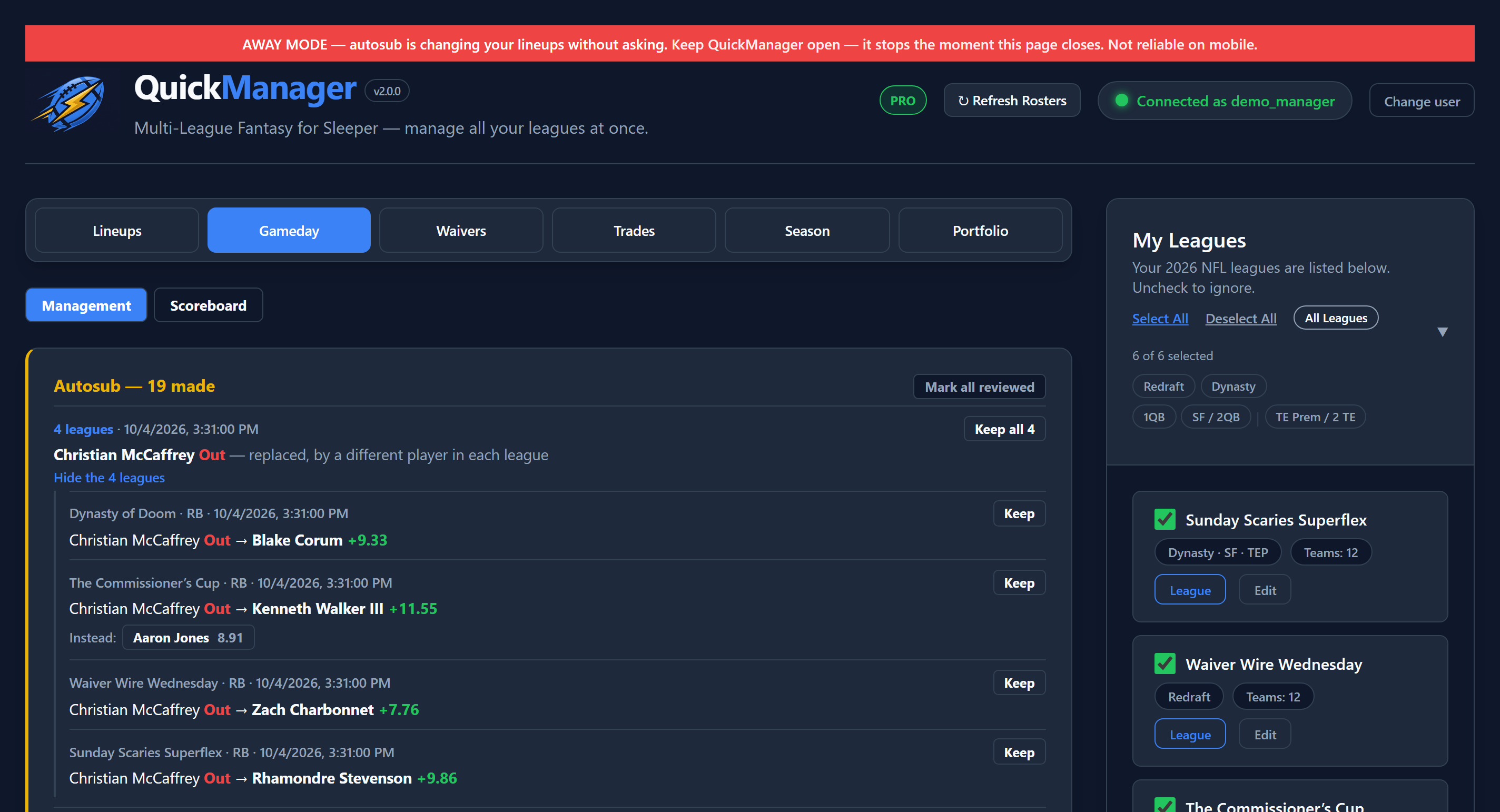This screenshot has height=812, width=1500.
Task: Open League for Waiver Wire Wednesday
Action: 1190,734
